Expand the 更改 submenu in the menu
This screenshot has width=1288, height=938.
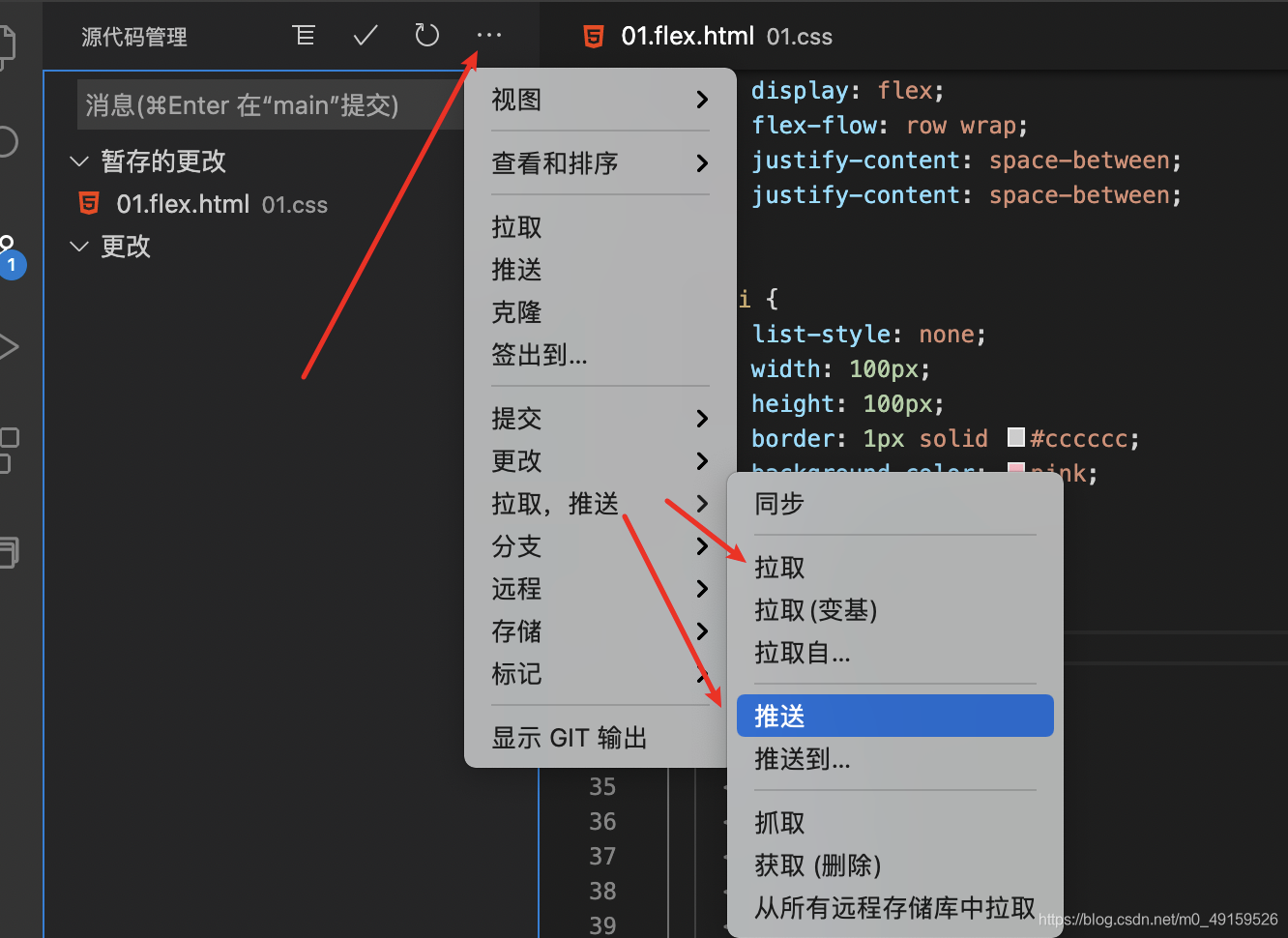pyautogui.click(x=600, y=461)
